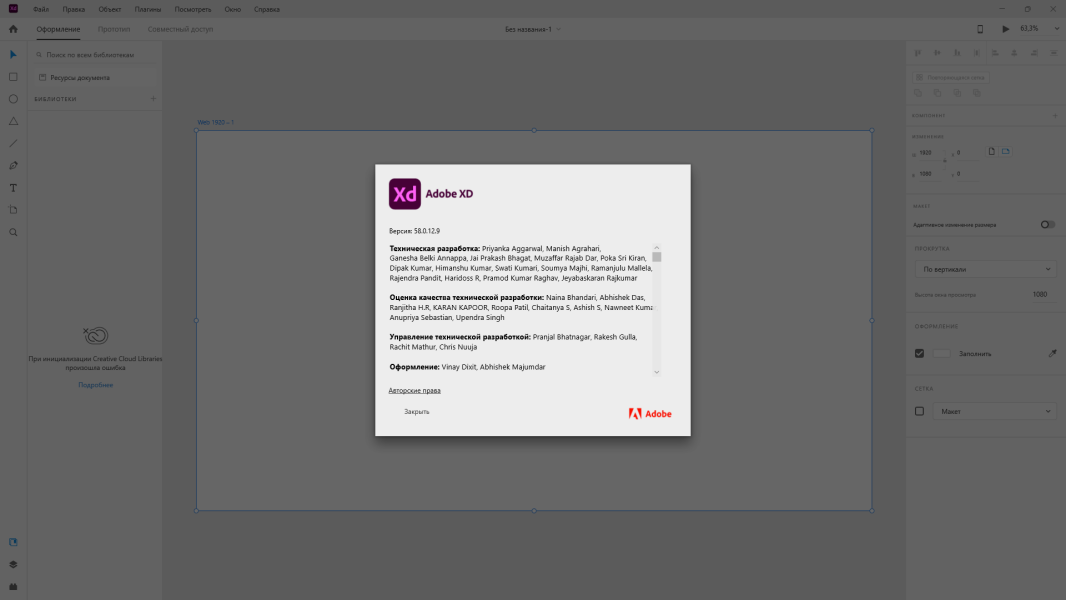The height and width of the screenshot is (600, 1066).
Task: Open the Layers panel icon
Action: 13,565
